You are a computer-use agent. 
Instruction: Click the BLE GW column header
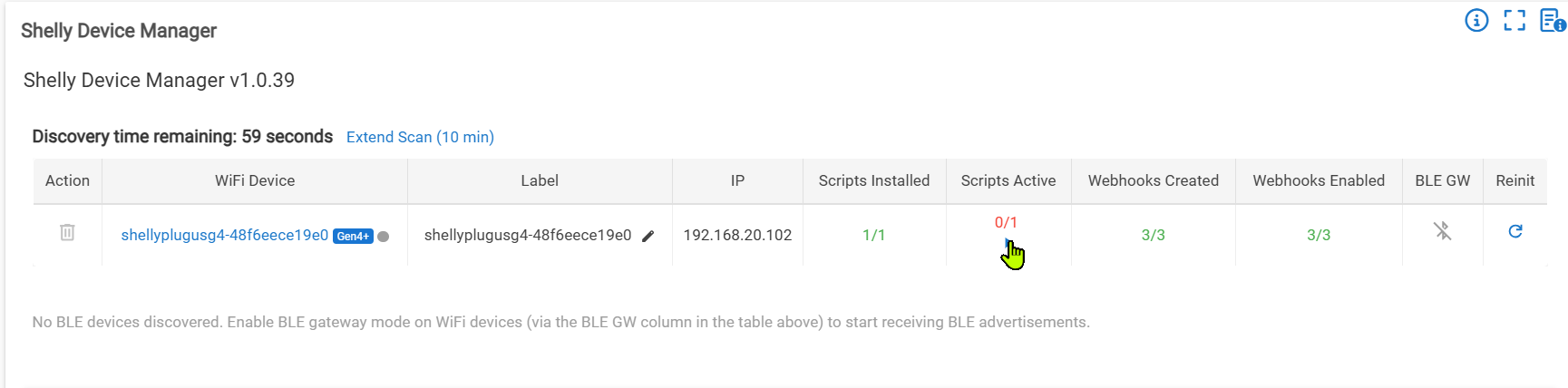[x=1442, y=180]
